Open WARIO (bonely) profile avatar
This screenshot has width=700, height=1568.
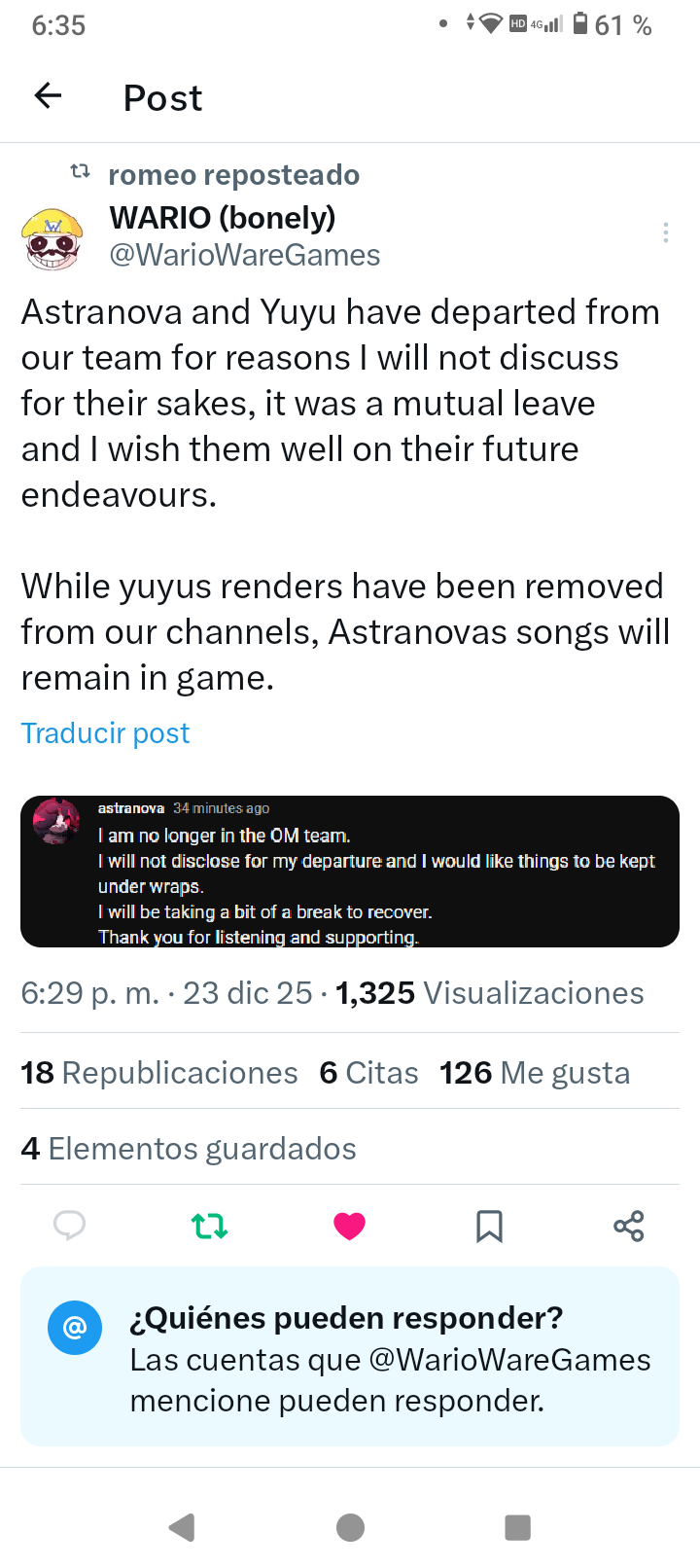tap(50, 237)
